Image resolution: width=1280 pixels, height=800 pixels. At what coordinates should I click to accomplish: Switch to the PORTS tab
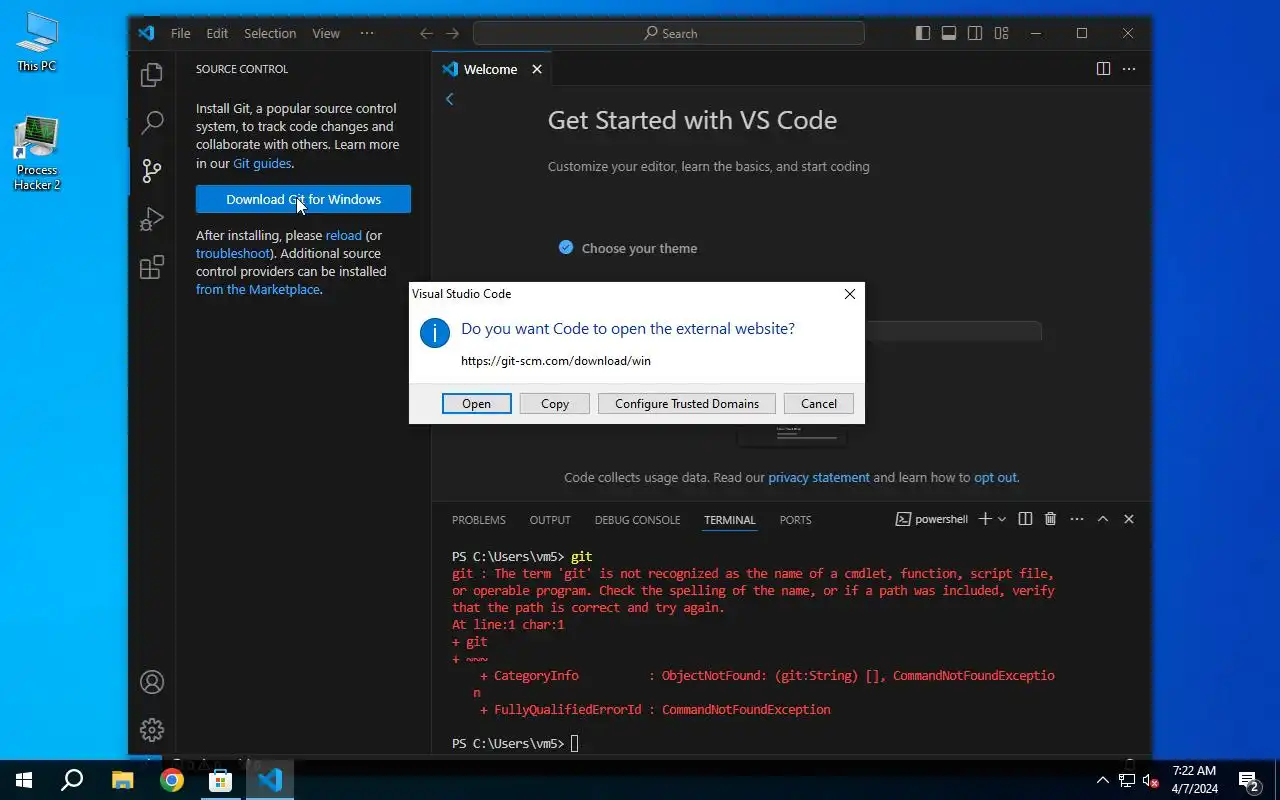(x=796, y=520)
